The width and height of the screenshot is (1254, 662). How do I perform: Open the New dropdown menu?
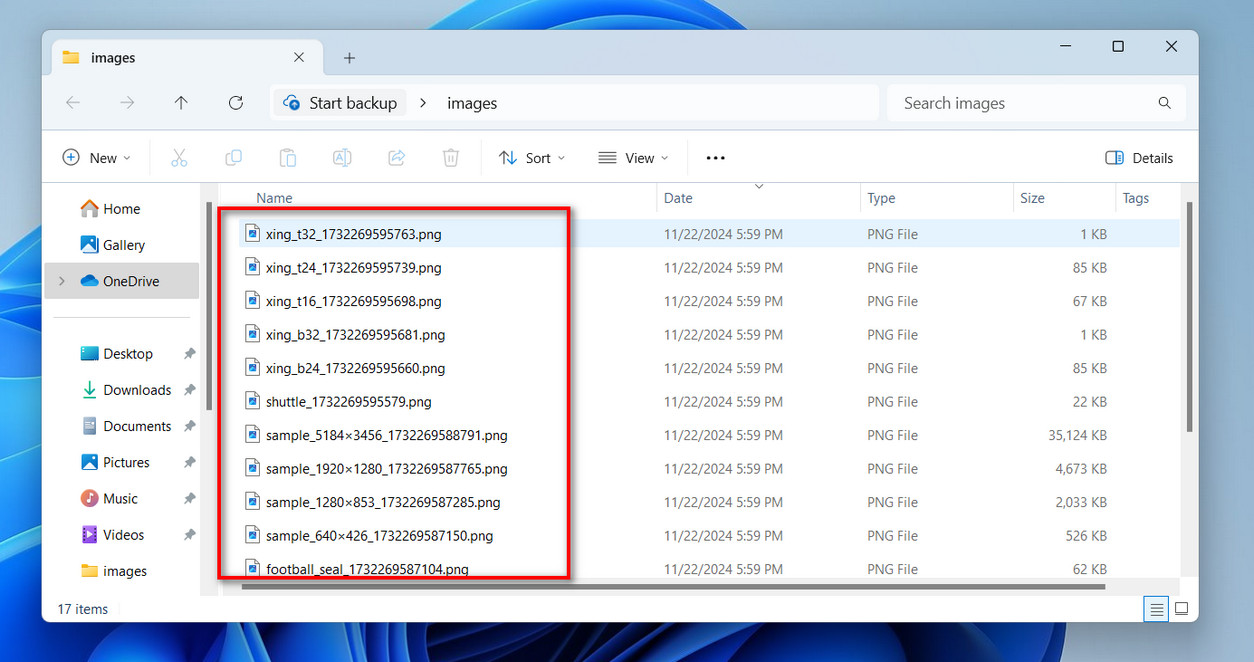98,158
